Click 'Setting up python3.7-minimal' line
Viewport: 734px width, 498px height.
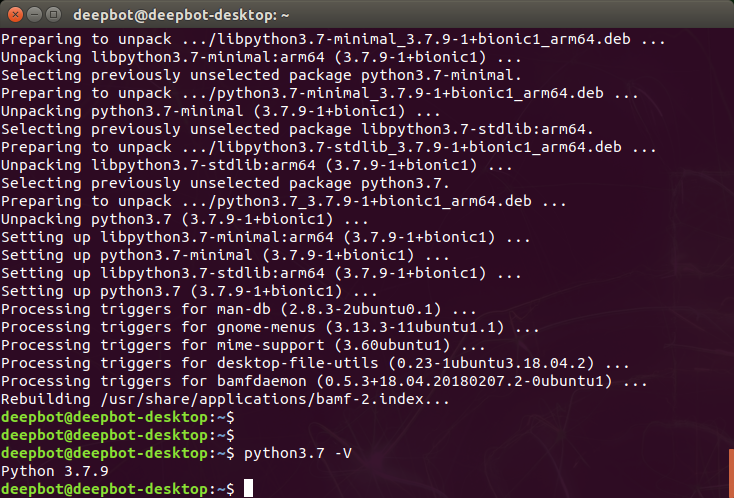225,256
